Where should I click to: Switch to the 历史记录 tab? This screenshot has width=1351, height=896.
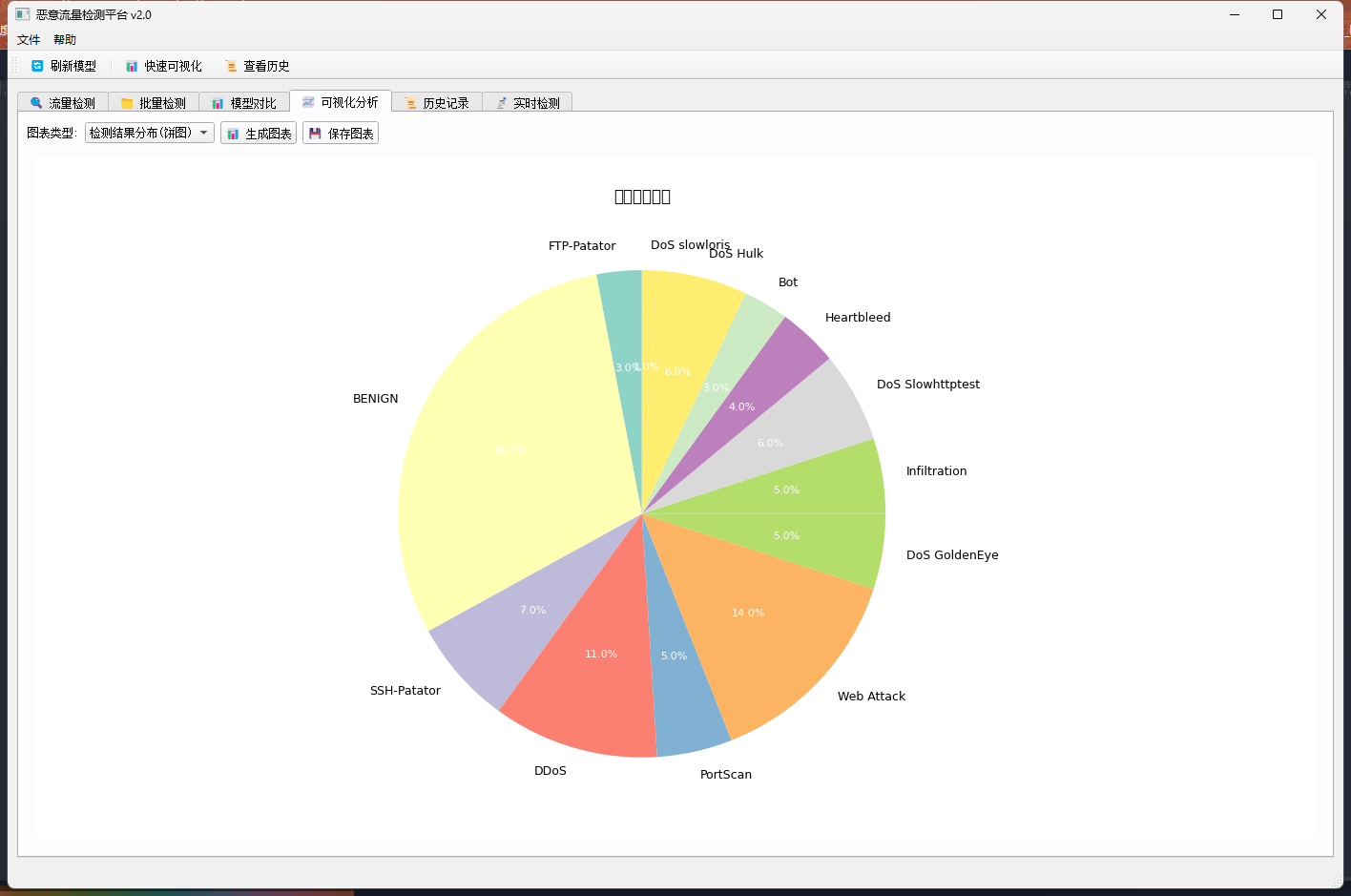[x=437, y=103]
